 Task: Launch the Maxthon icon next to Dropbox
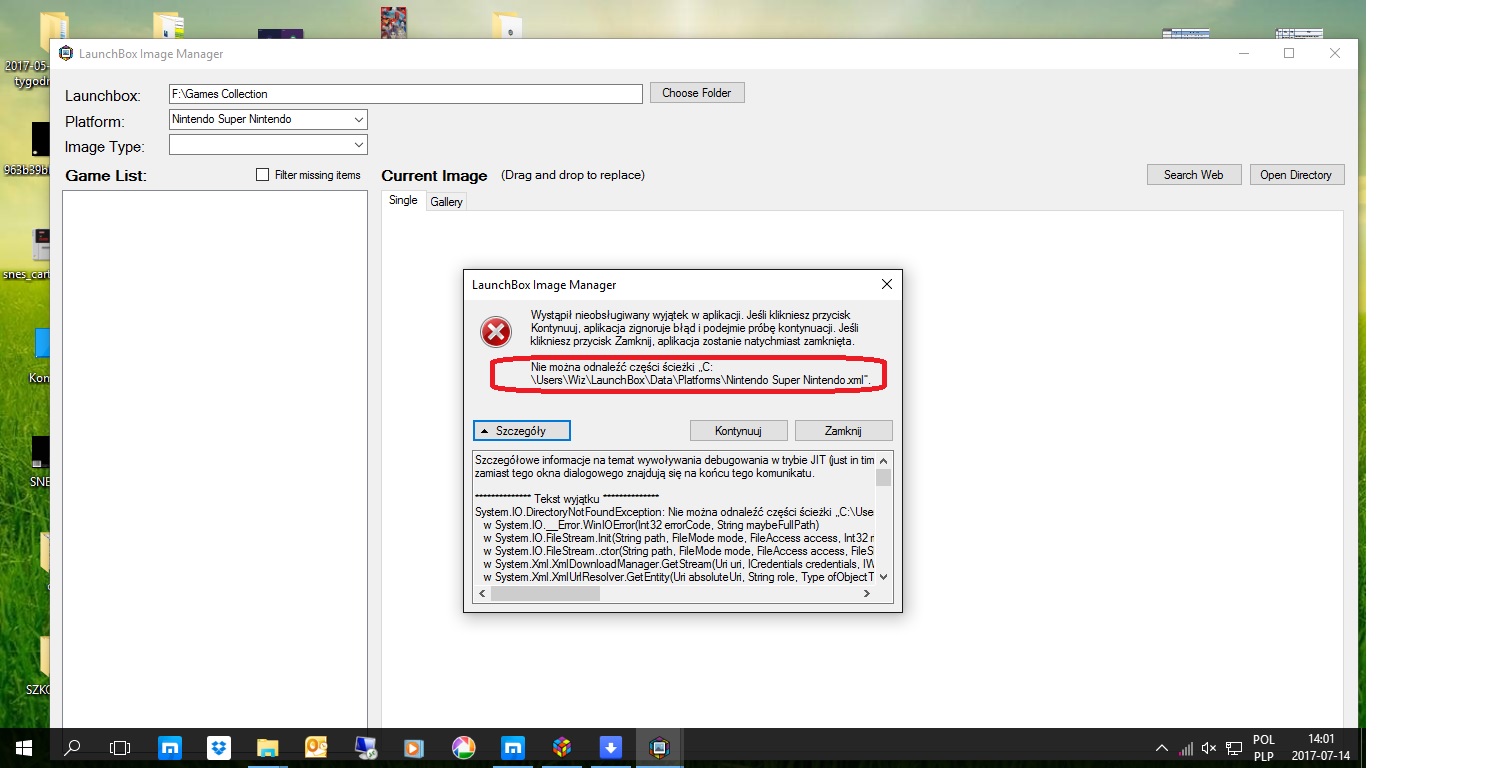point(171,747)
